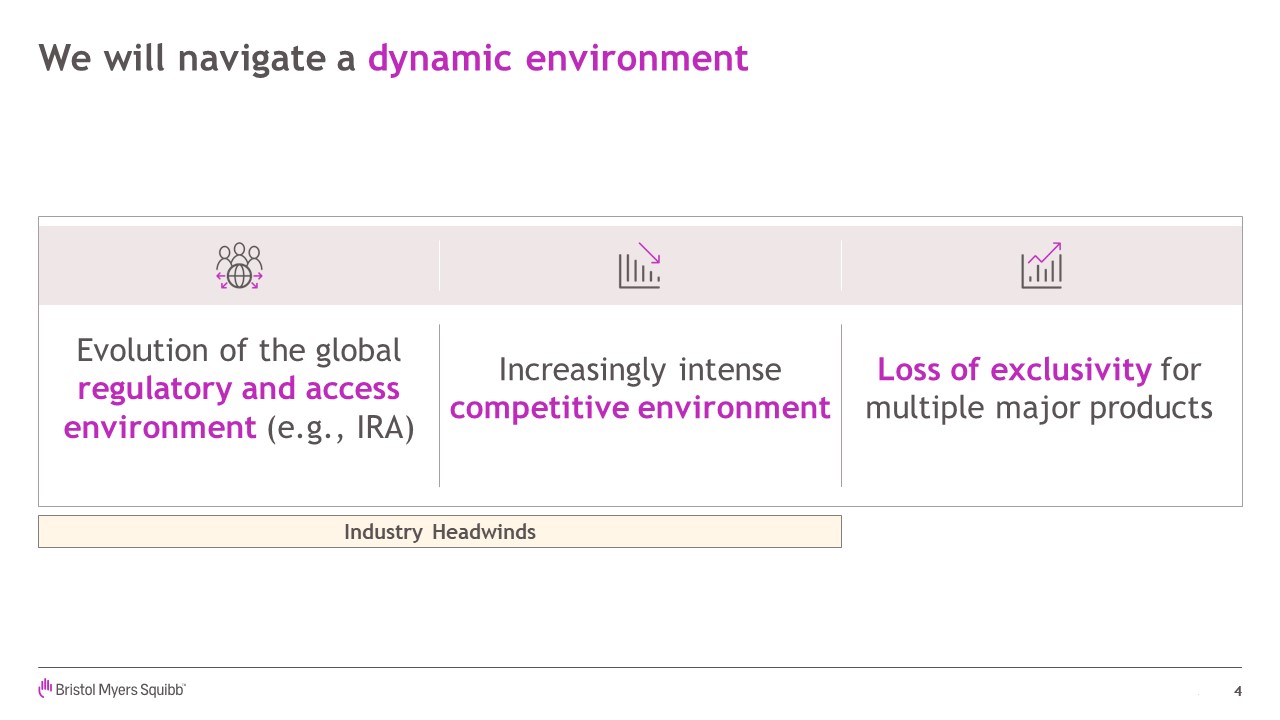1280x720 pixels.
Task: Click the people and globe icon
Action: coord(239,266)
